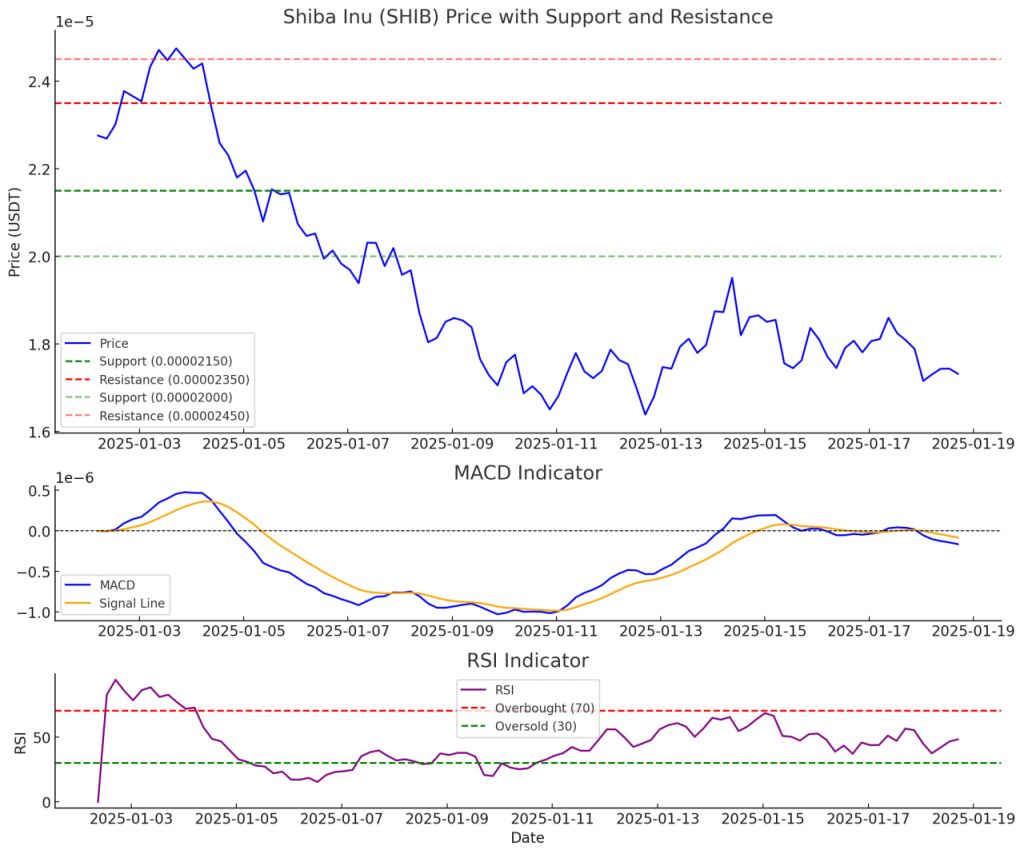Image resolution: width=1024 pixels, height=854 pixels.
Task: Click 2025-01-09 under the RSI chart
Action: (x=447, y=819)
